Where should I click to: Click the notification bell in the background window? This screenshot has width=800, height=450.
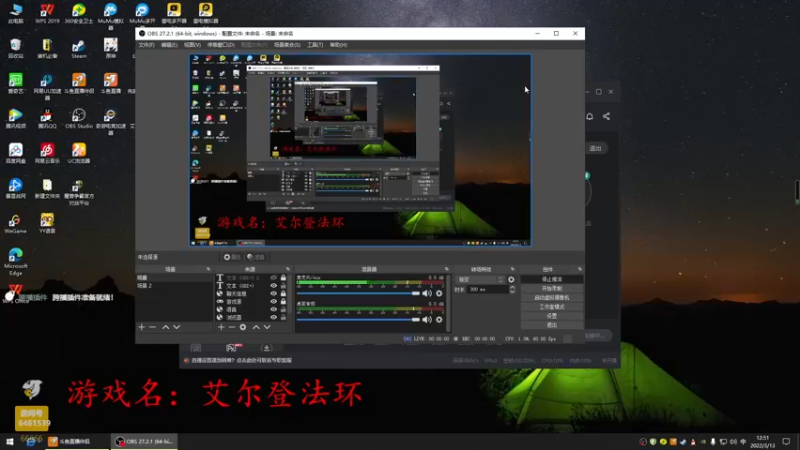click(x=590, y=116)
